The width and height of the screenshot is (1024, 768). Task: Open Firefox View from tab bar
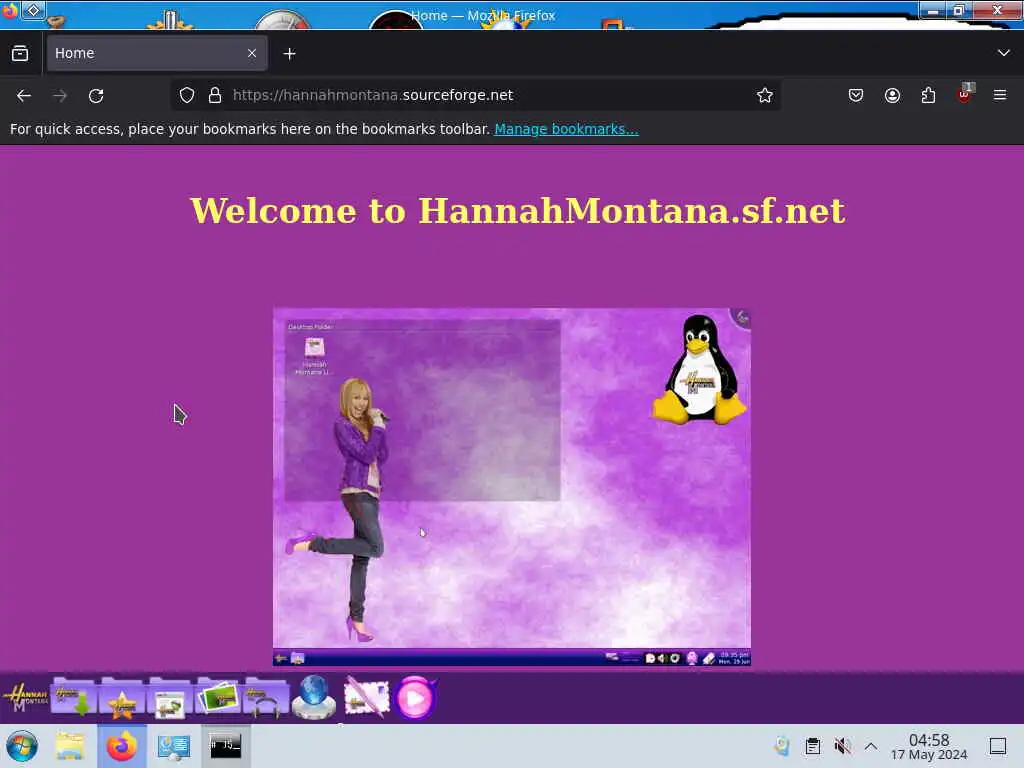(20, 54)
